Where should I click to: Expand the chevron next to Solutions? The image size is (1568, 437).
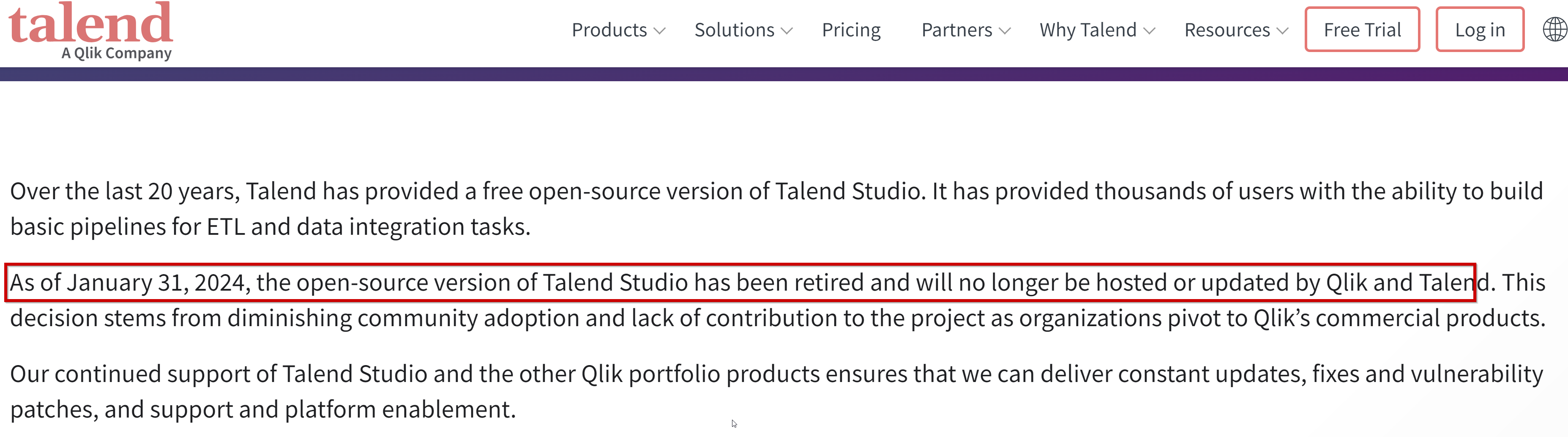[x=787, y=30]
